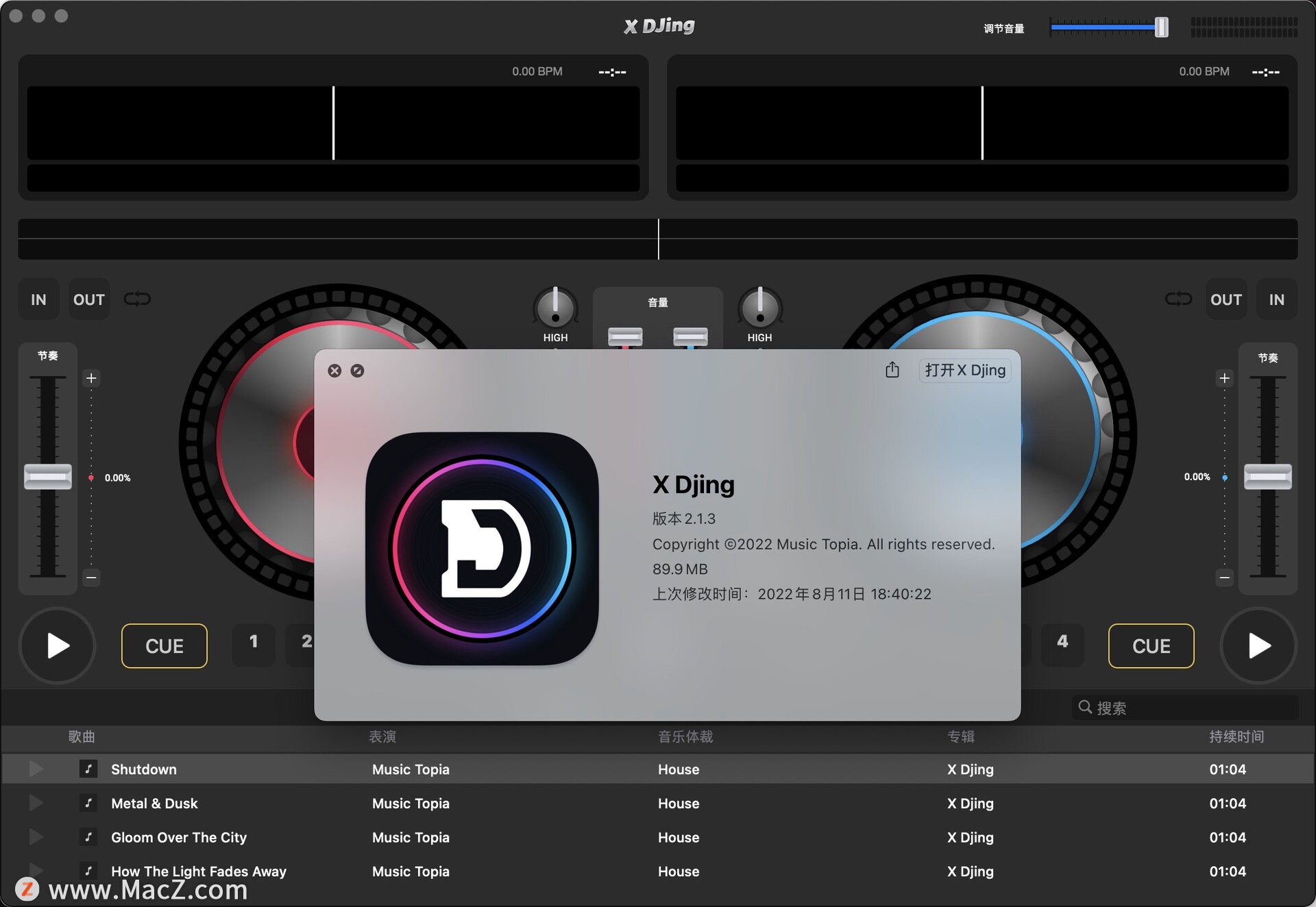This screenshot has height=907, width=1316.
Task: Toggle OUT on the right deck
Action: tap(1226, 299)
